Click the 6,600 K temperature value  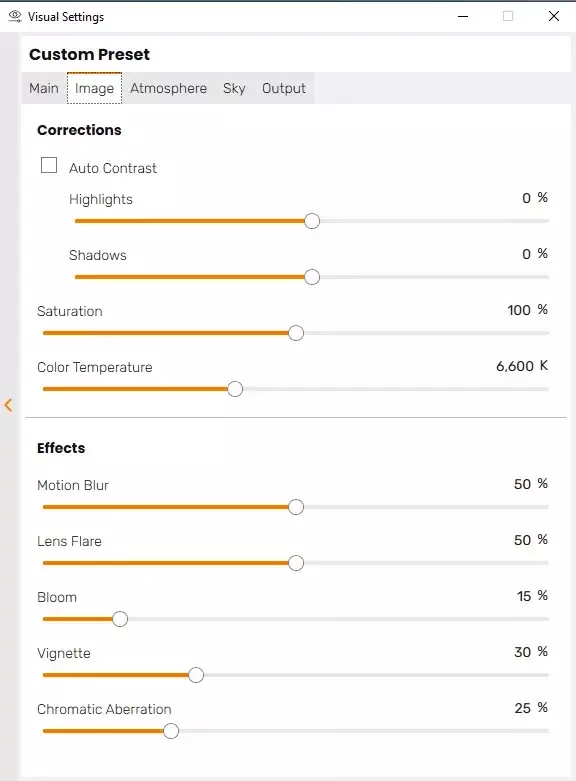point(522,366)
